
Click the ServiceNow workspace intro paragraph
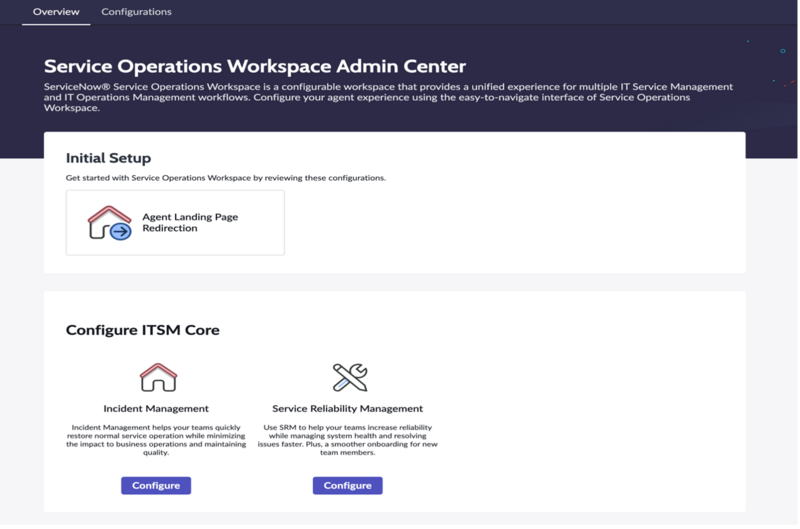coord(388,97)
